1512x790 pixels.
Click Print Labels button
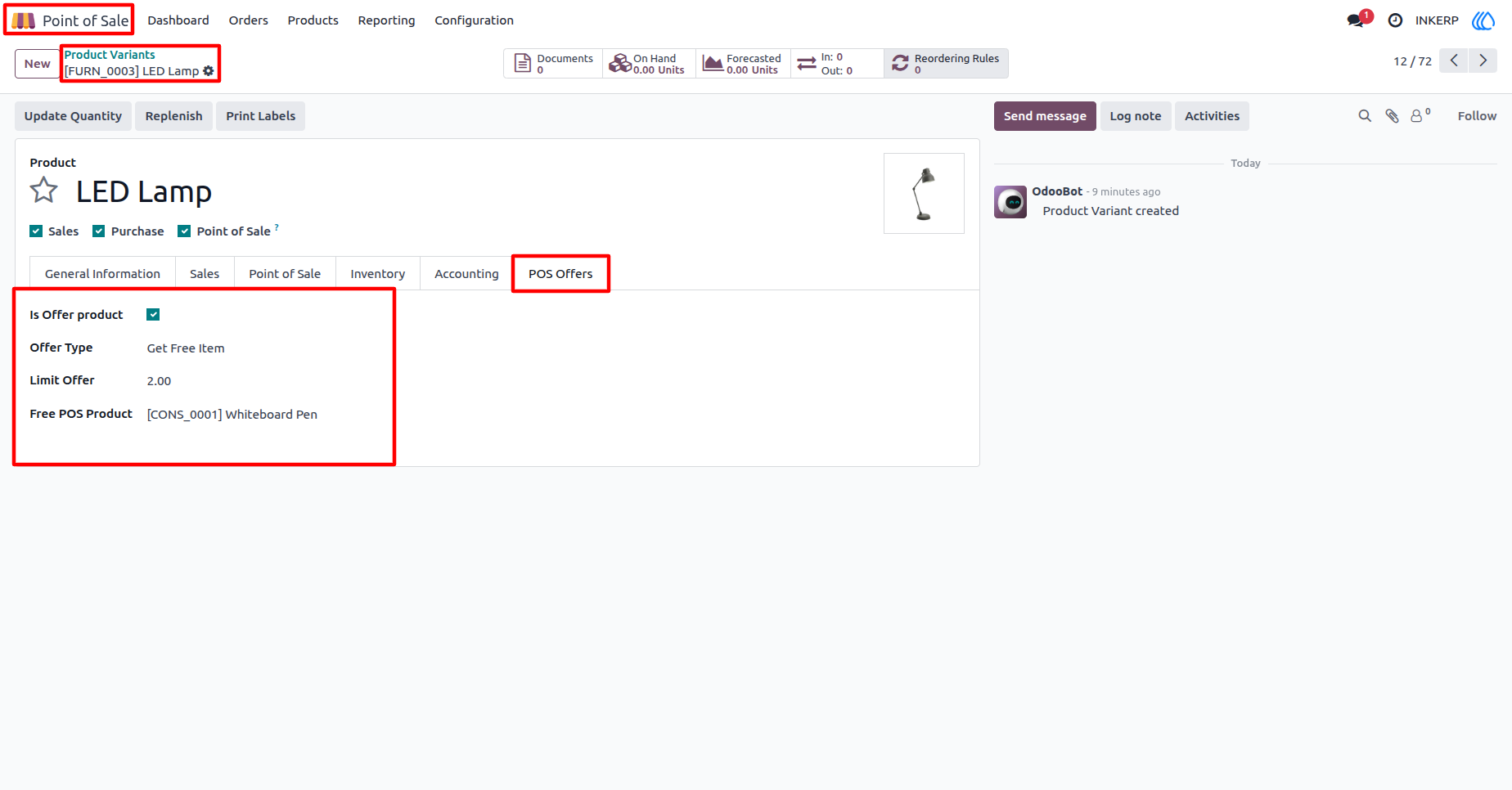(260, 116)
